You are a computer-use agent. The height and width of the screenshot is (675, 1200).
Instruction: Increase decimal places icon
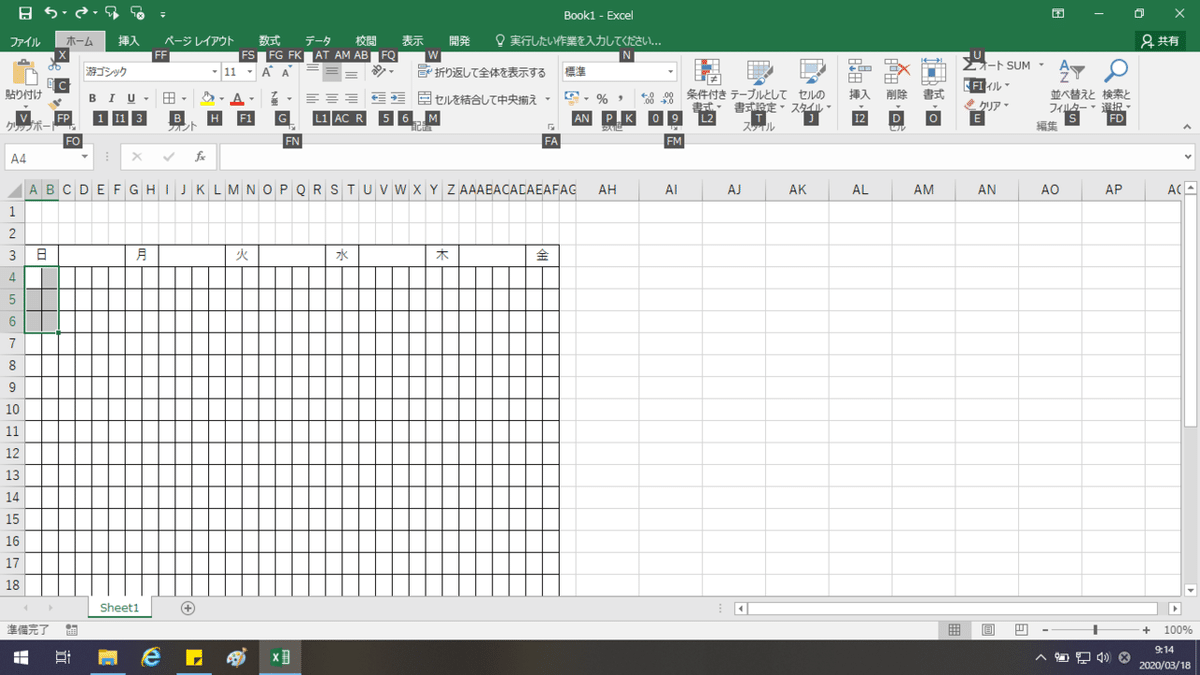coord(647,99)
